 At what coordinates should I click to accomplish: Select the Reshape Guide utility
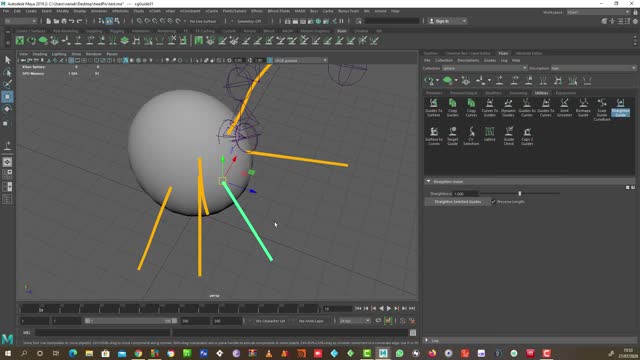click(x=583, y=107)
